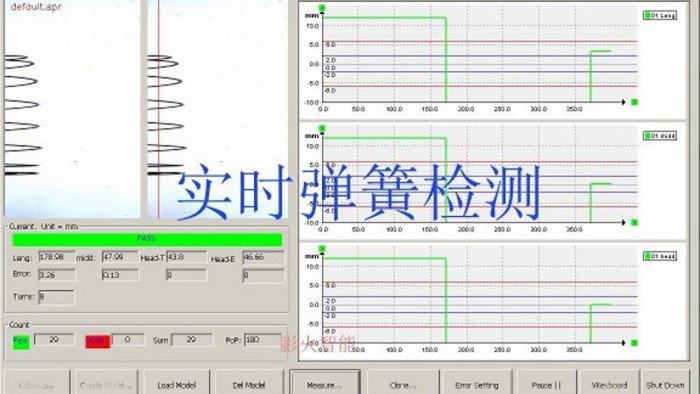Click the green PASS status bar
This screenshot has width=700, height=394.
click(x=147, y=239)
